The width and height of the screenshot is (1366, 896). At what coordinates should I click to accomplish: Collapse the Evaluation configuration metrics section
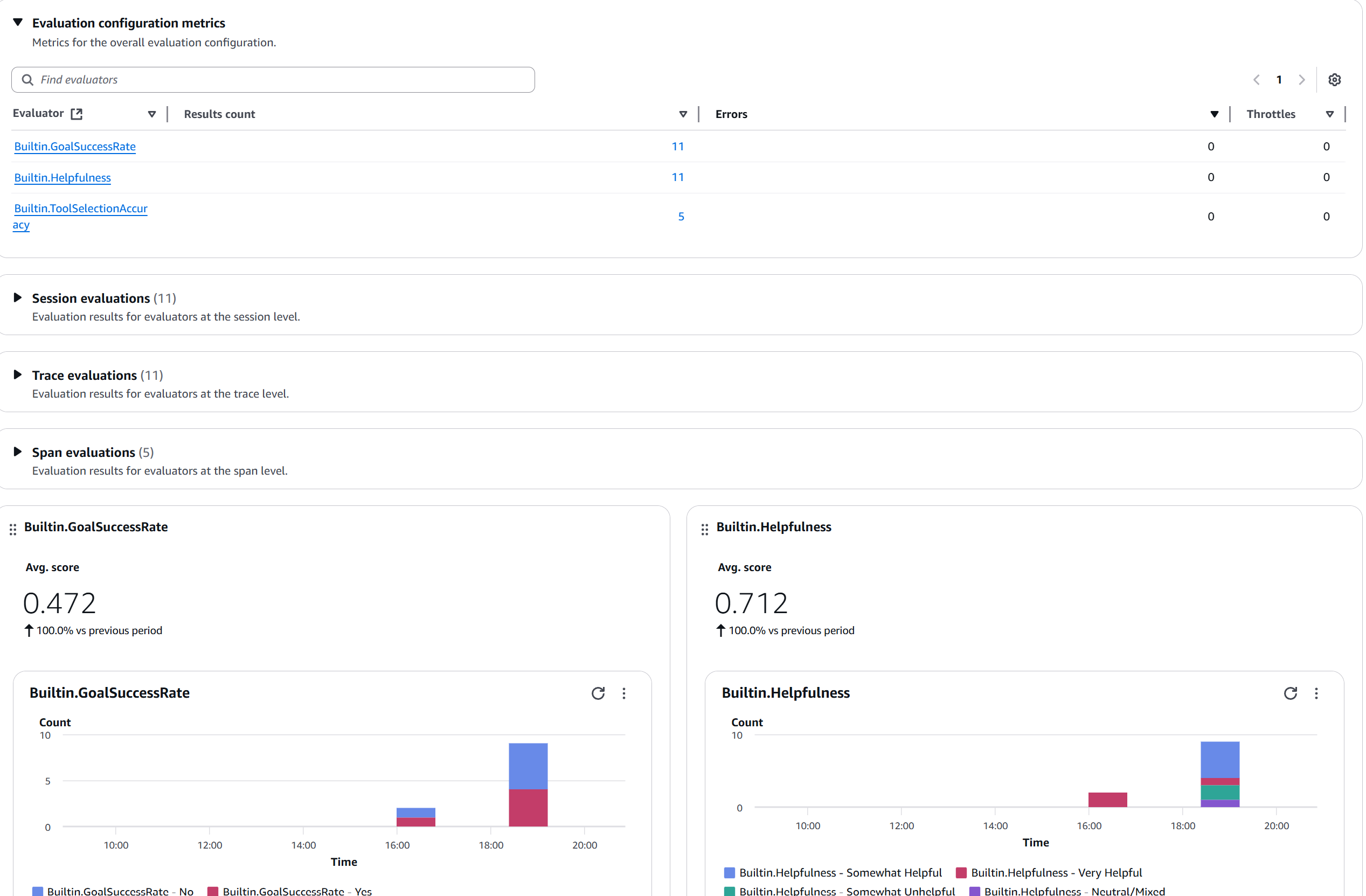(x=17, y=22)
